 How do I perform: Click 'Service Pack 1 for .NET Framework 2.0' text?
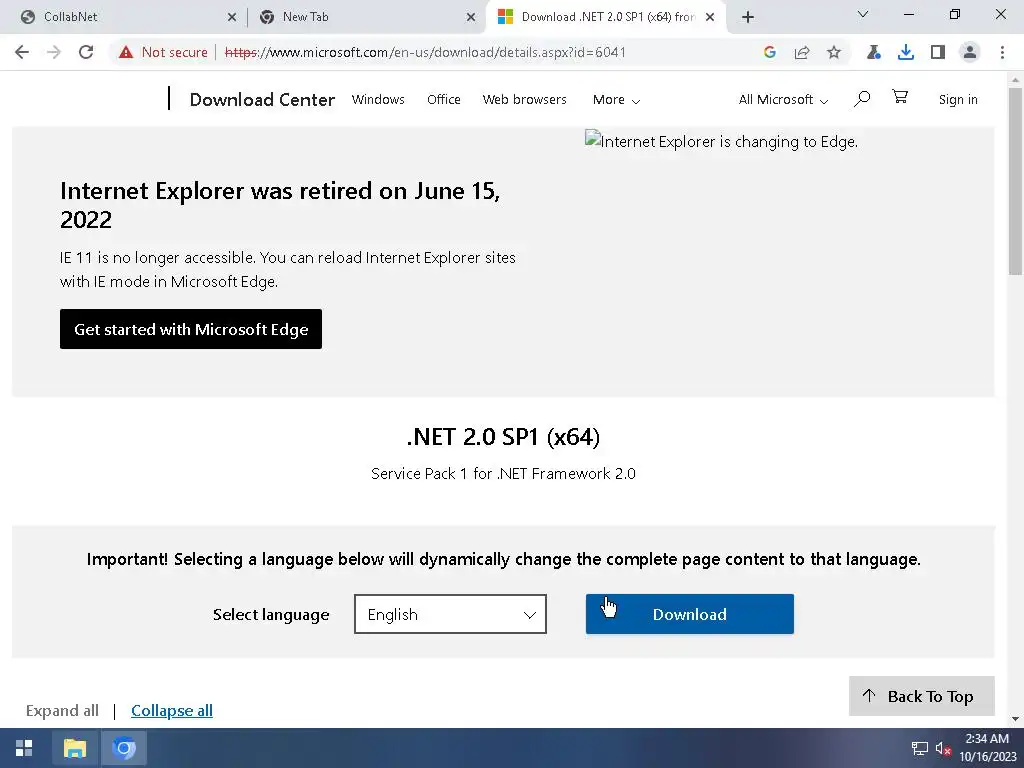point(503,473)
